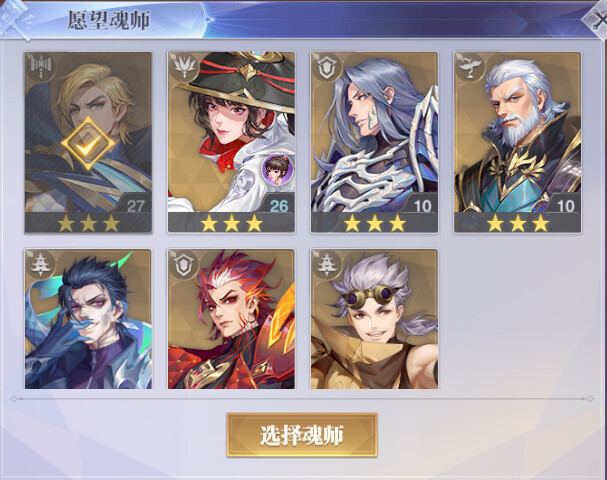Select the long silver-haired armored hero card
The image size is (607, 480).
374,142
